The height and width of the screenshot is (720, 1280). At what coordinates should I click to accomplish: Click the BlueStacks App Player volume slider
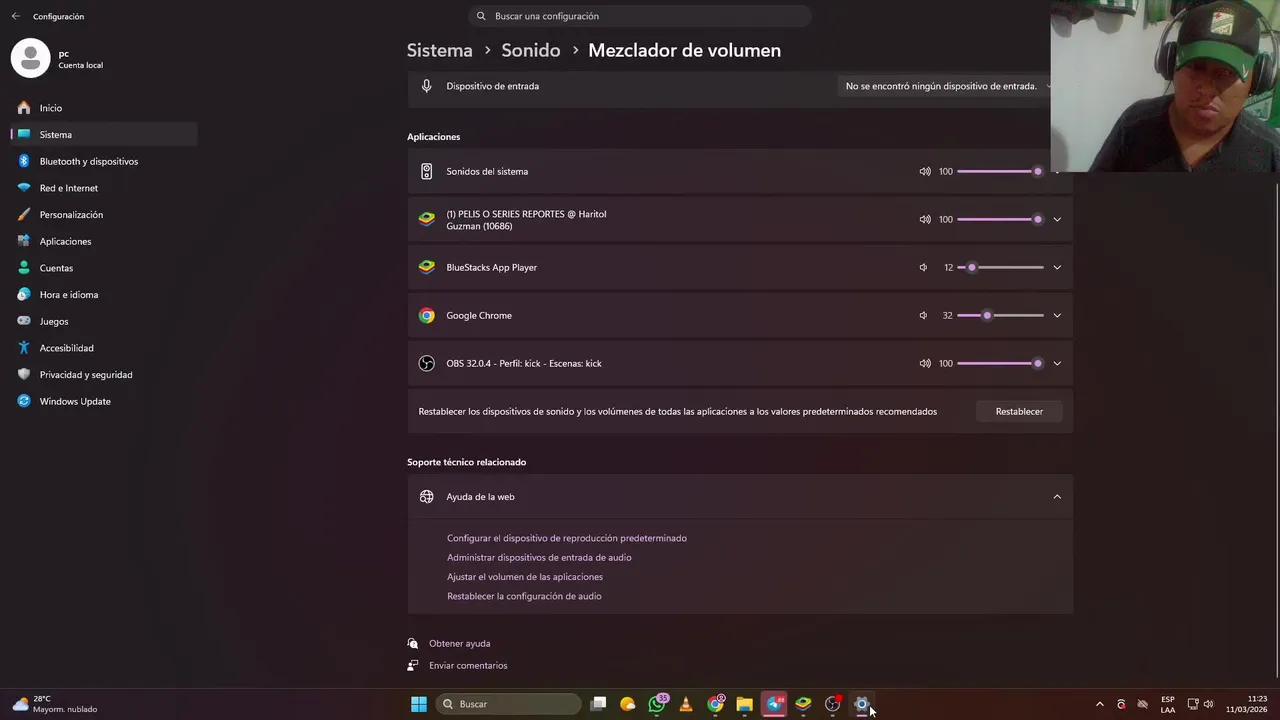click(1000, 267)
